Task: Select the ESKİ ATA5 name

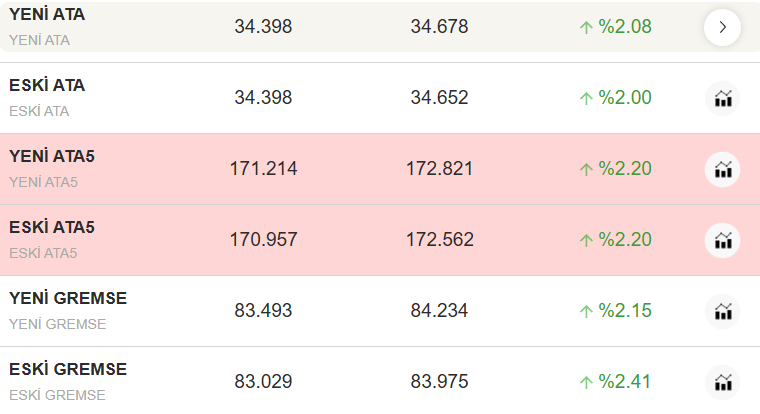Action: pos(52,228)
